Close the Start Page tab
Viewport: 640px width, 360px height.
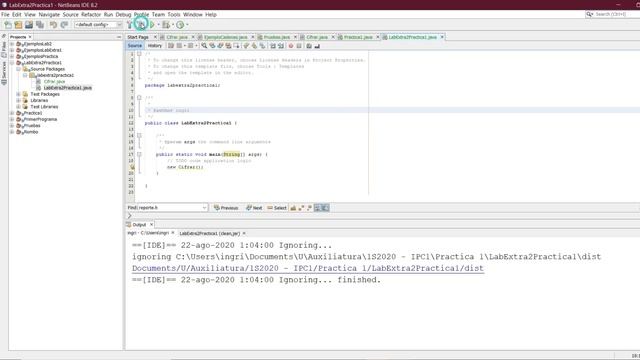click(x=155, y=37)
